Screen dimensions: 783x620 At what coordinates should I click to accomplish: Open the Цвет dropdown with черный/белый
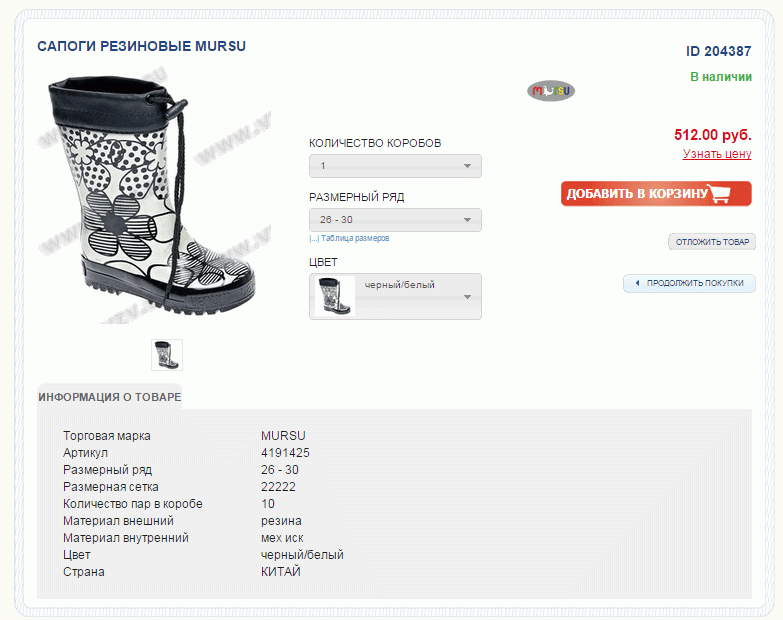coord(395,297)
